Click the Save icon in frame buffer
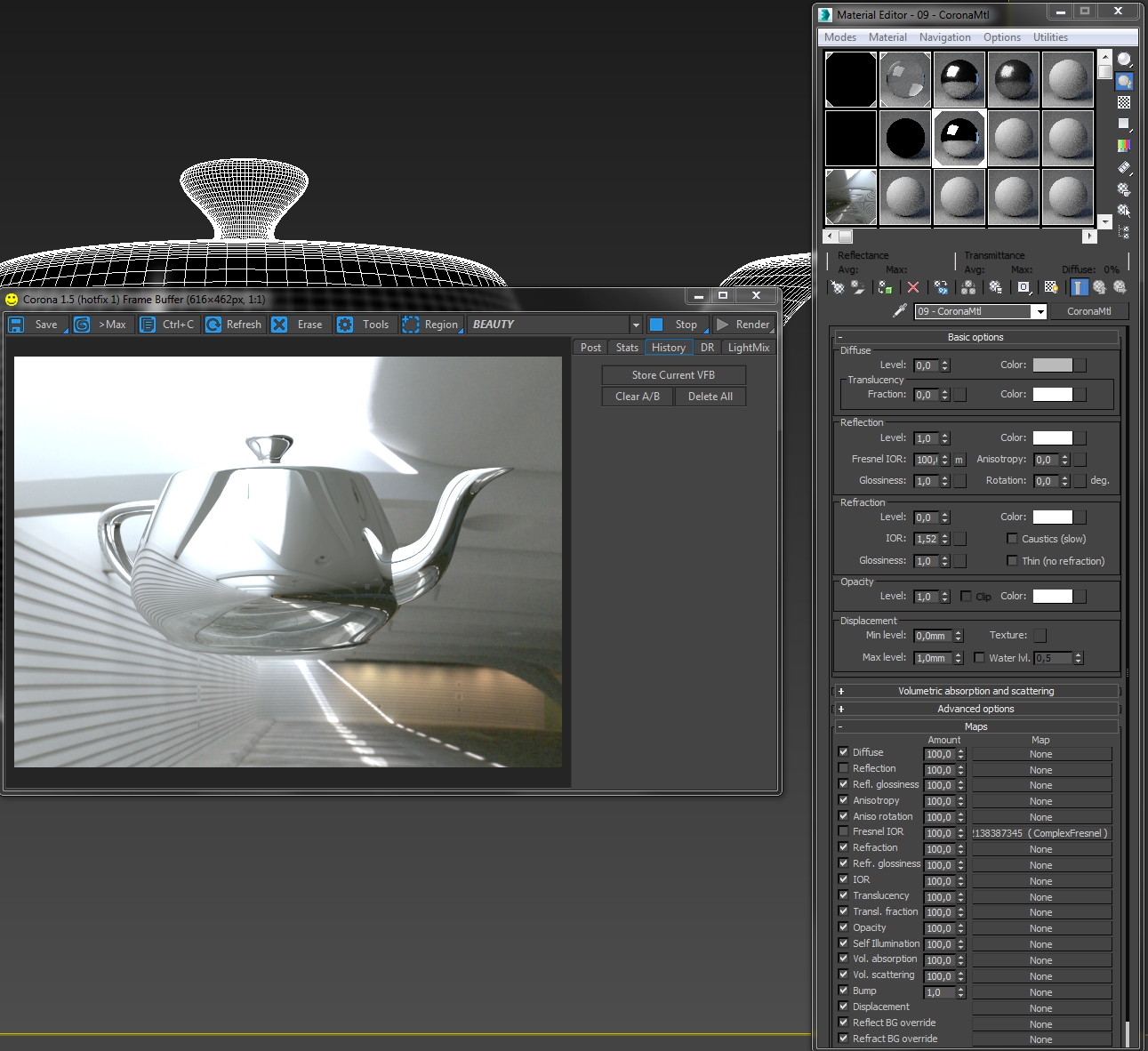 click(17, 325)
